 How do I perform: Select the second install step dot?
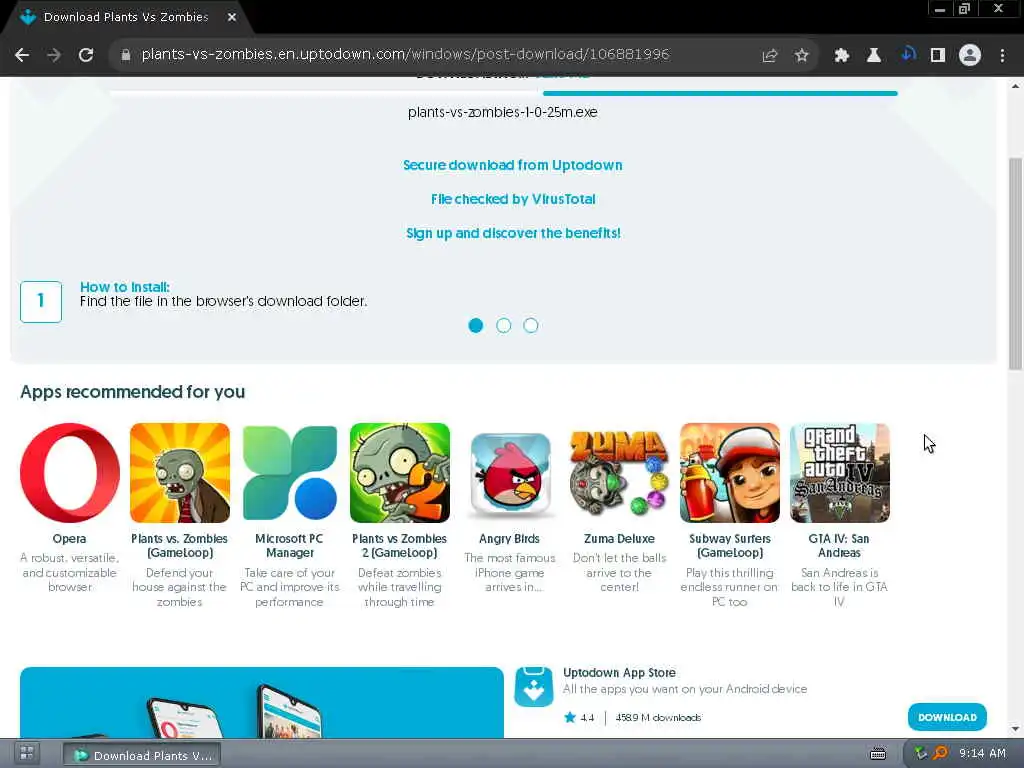coord(504,325)
